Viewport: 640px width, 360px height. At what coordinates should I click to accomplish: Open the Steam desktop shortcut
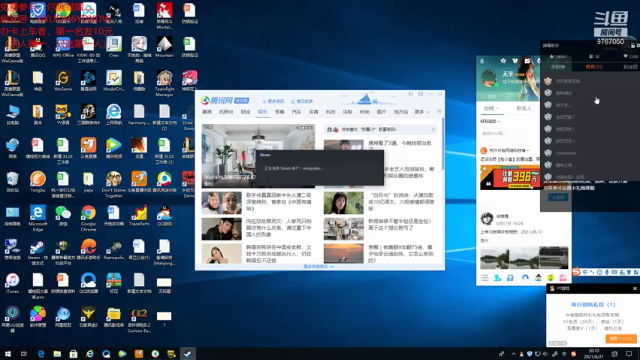click(x=38, y=252)
